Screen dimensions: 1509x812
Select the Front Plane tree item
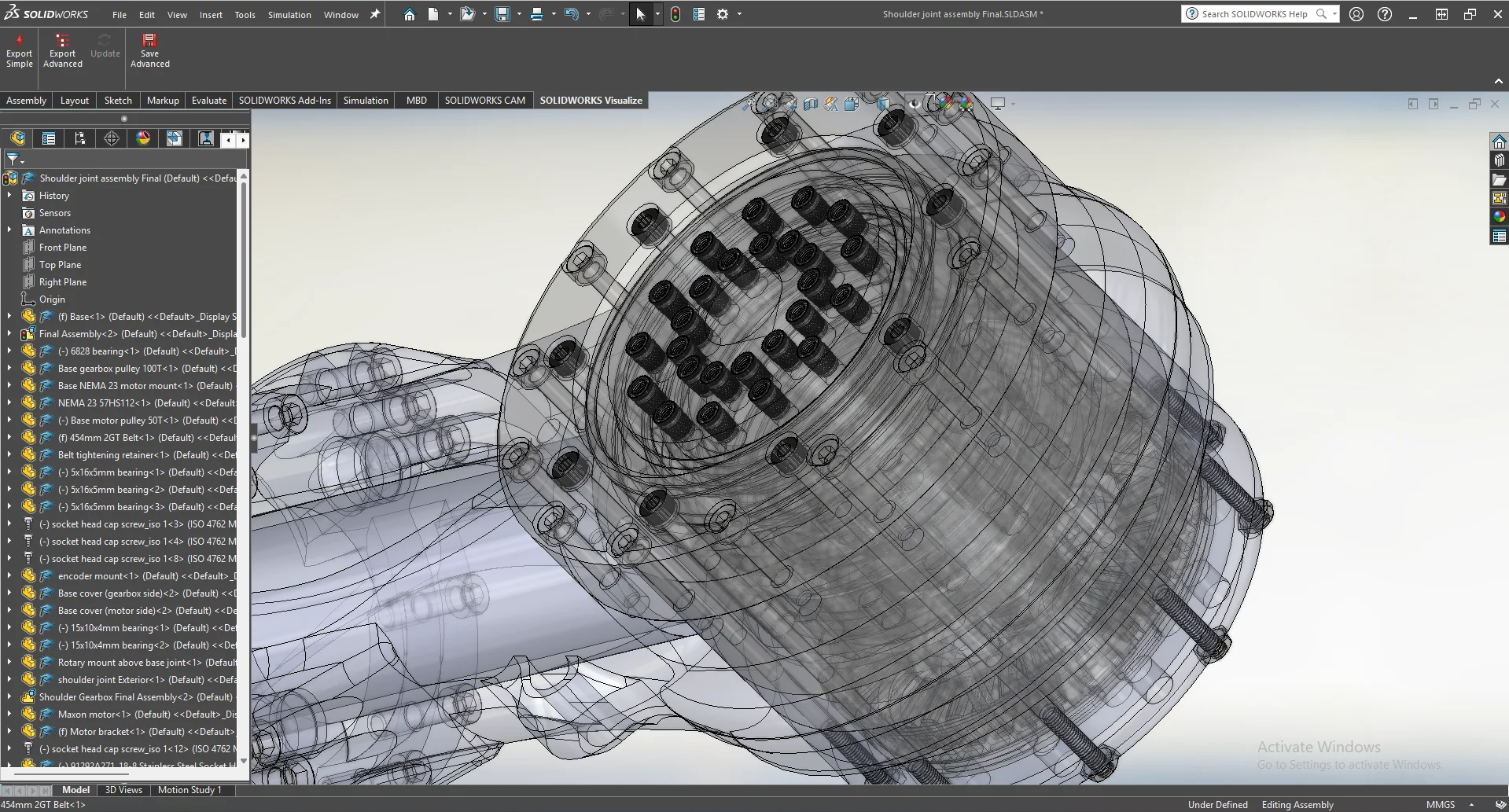point(63,247)
